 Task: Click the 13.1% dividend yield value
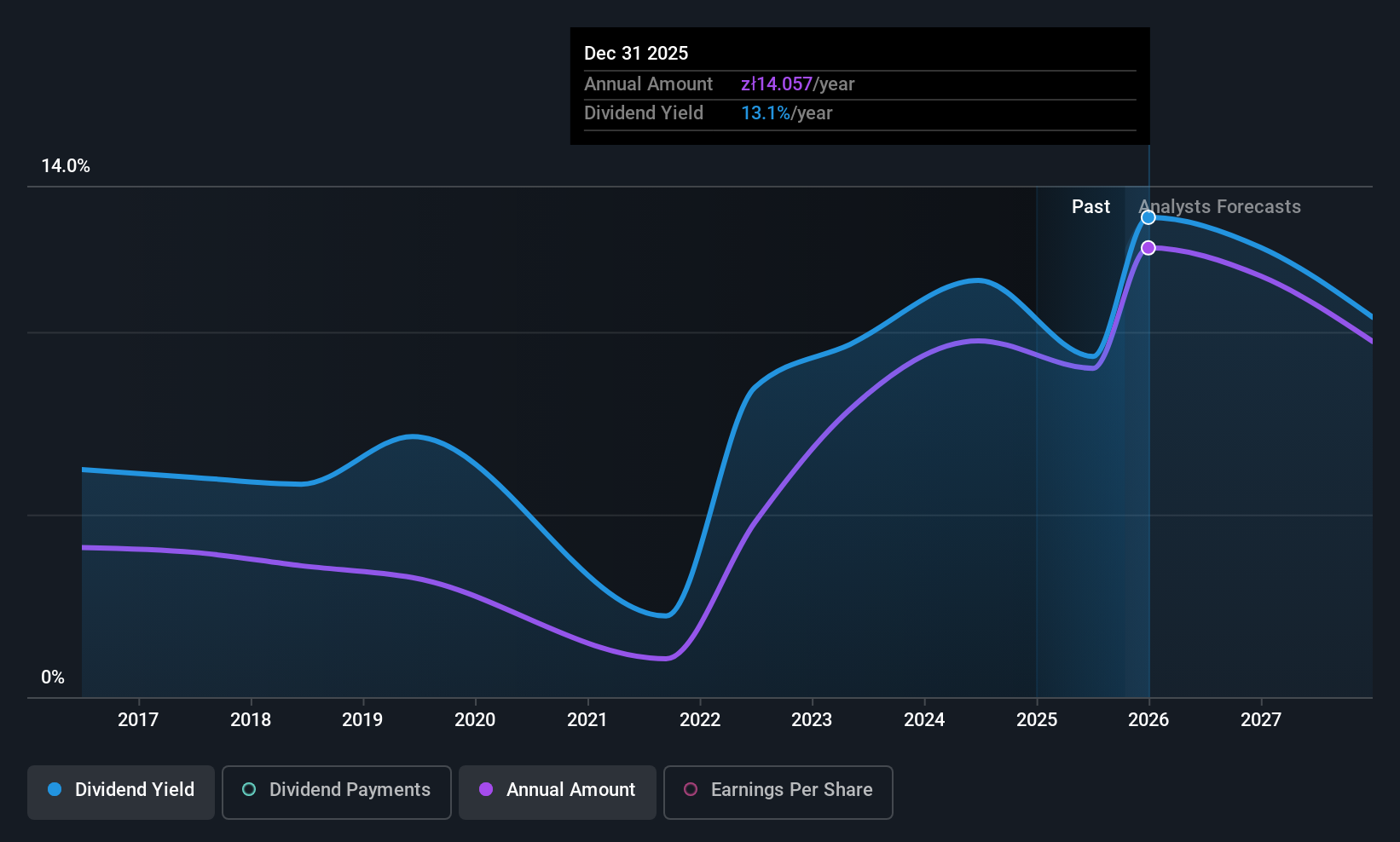(766, 112)
